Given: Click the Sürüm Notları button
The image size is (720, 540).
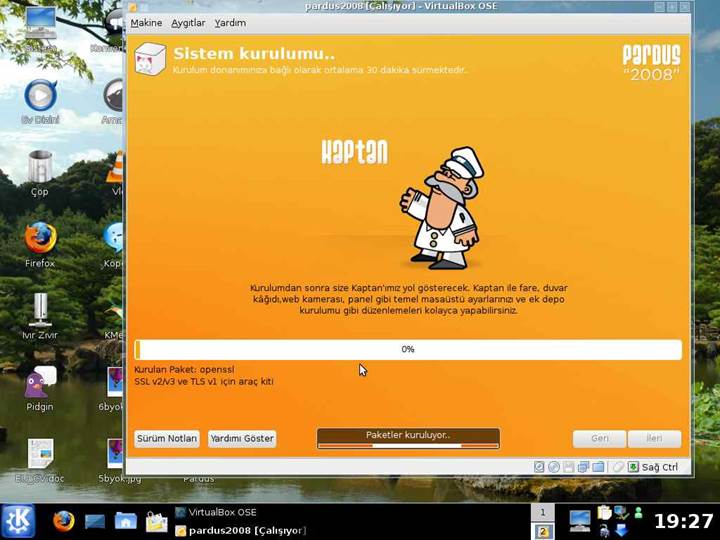Looking at the screenshot, I should (x=167, y=439).
